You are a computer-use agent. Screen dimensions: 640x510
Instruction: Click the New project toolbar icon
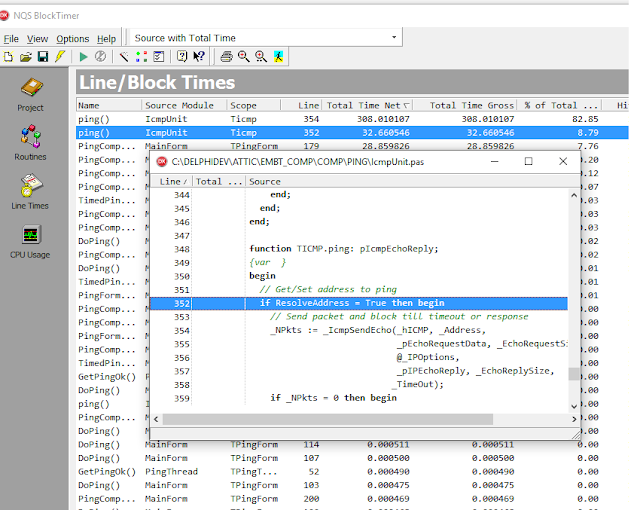(8, 56)
